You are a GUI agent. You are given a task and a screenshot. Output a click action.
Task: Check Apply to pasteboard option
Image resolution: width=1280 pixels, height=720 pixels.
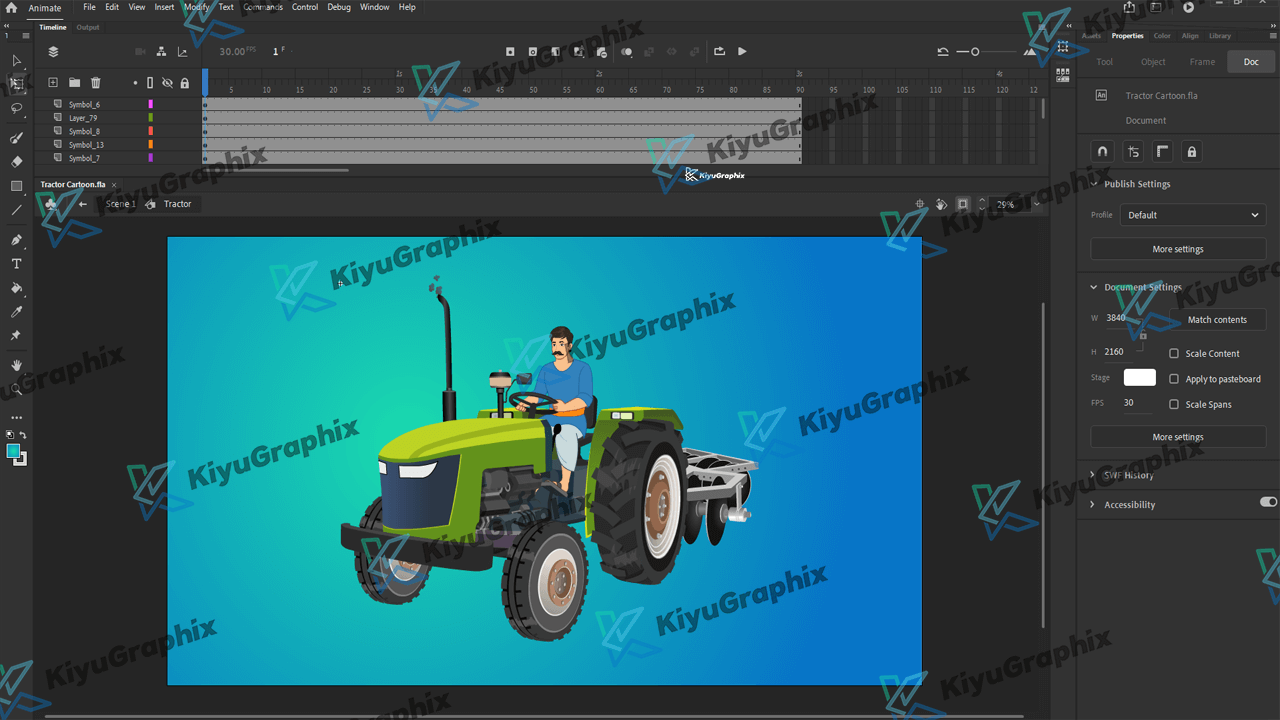click(1174, 379)
